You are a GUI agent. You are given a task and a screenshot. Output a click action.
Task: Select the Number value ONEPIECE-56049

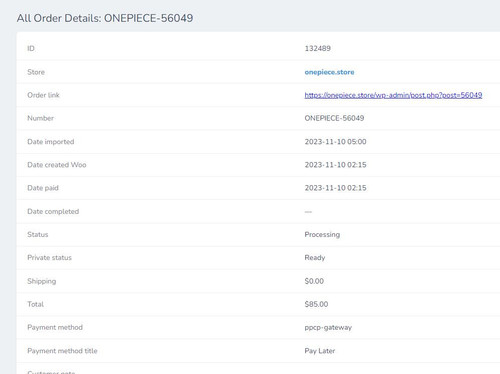(334, 118)
